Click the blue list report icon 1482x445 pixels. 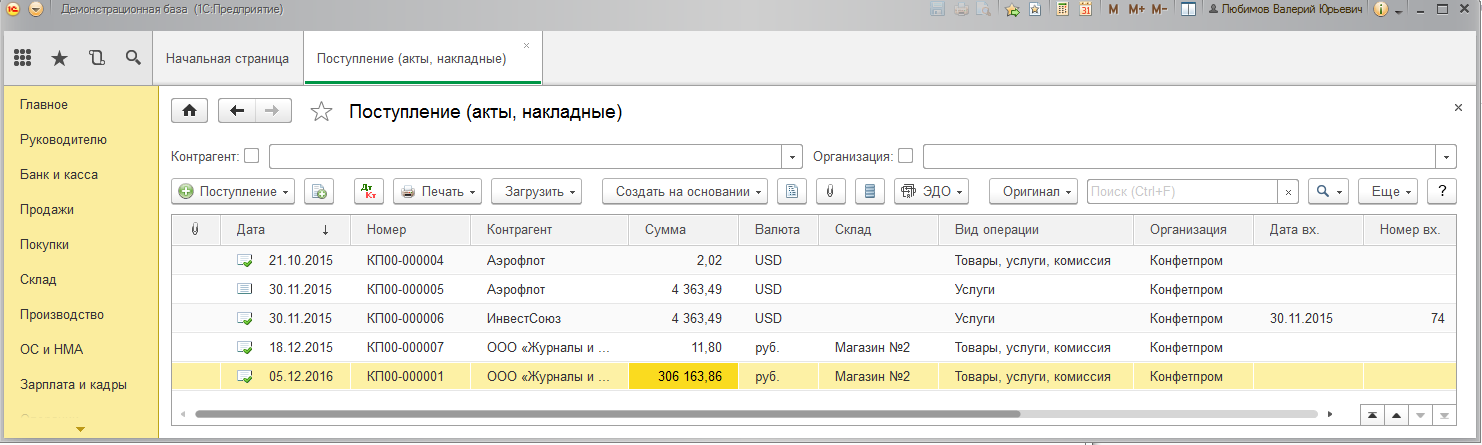coord(869,191)
